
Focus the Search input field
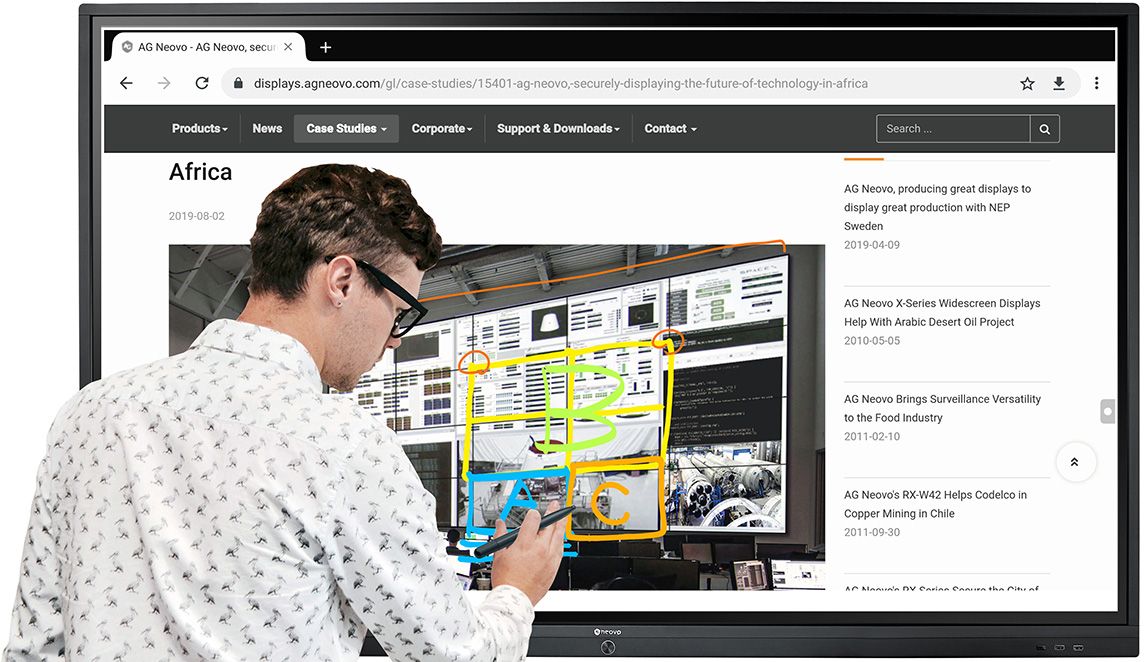tap(953, 128)
